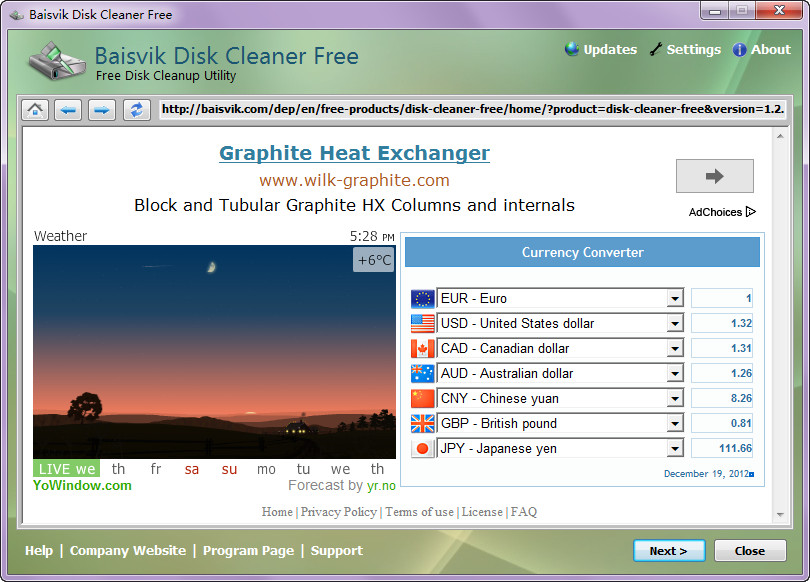Expand the GBP - British pound dropdown
Screen dimensions: 810x582
pyautogui.click(x=675, y=423)
